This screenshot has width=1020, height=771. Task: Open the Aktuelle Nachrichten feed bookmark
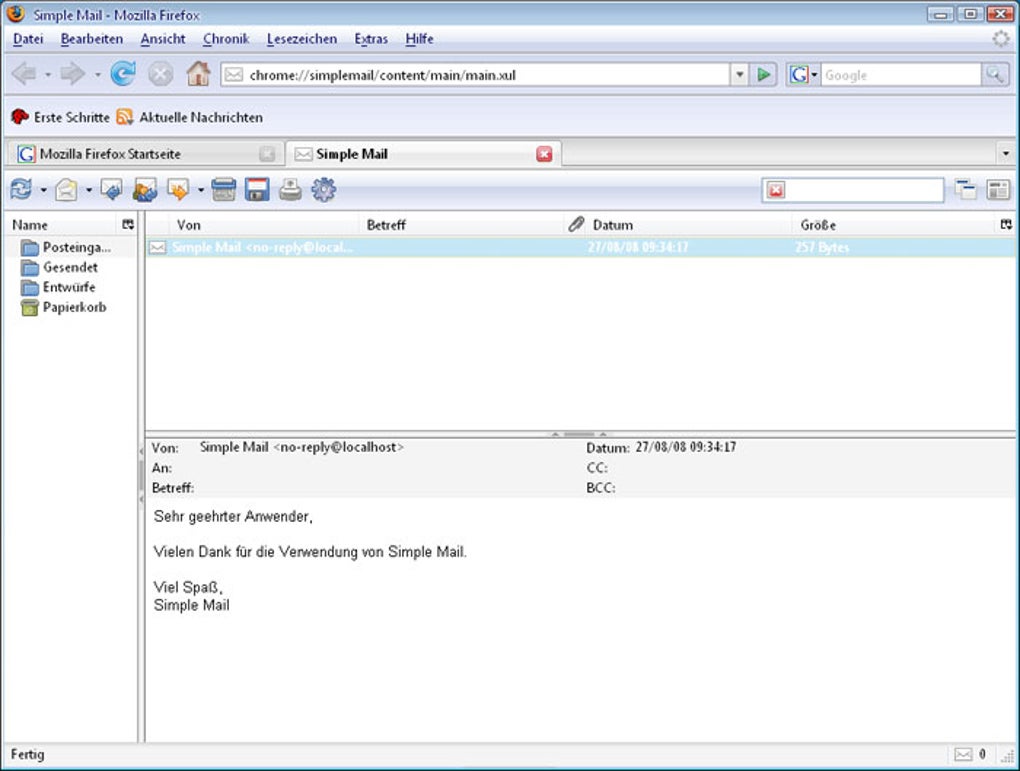coord(189,117)
